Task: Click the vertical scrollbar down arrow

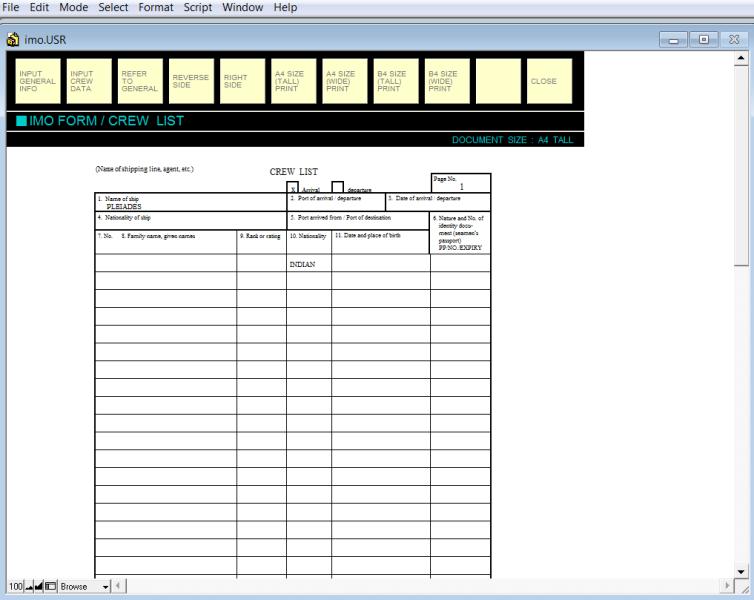Action: pos(741,570)
